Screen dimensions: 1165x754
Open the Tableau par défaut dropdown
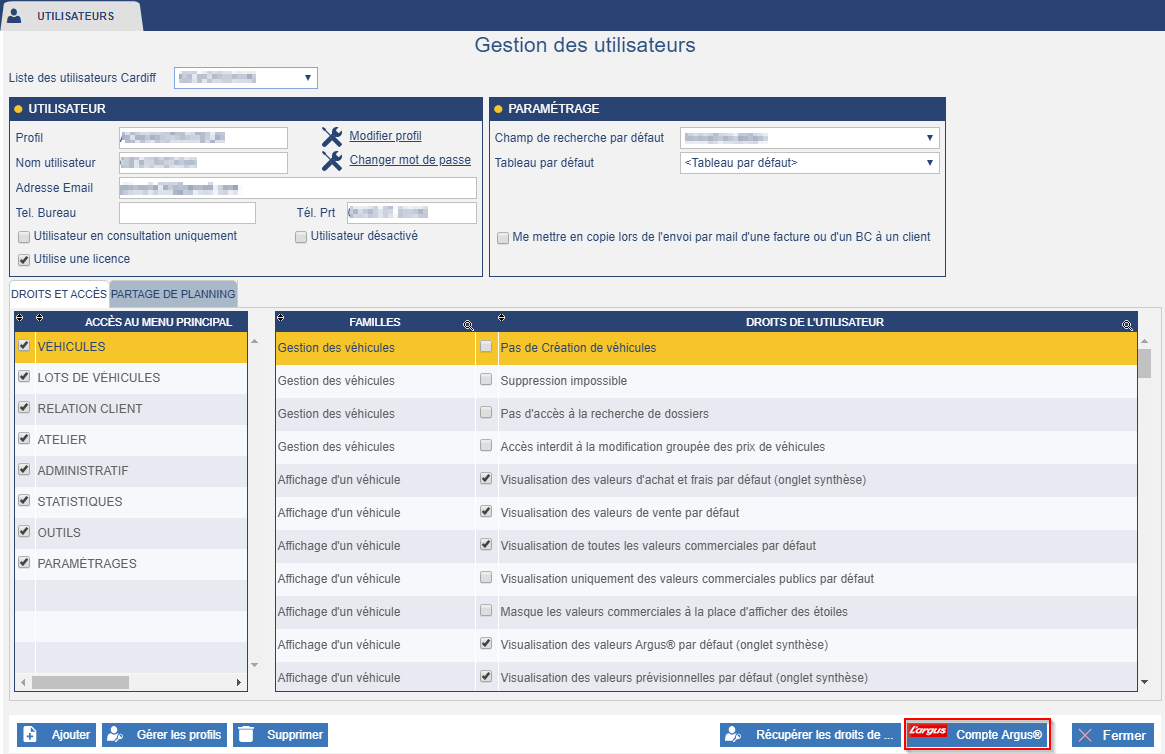[810, 163]
